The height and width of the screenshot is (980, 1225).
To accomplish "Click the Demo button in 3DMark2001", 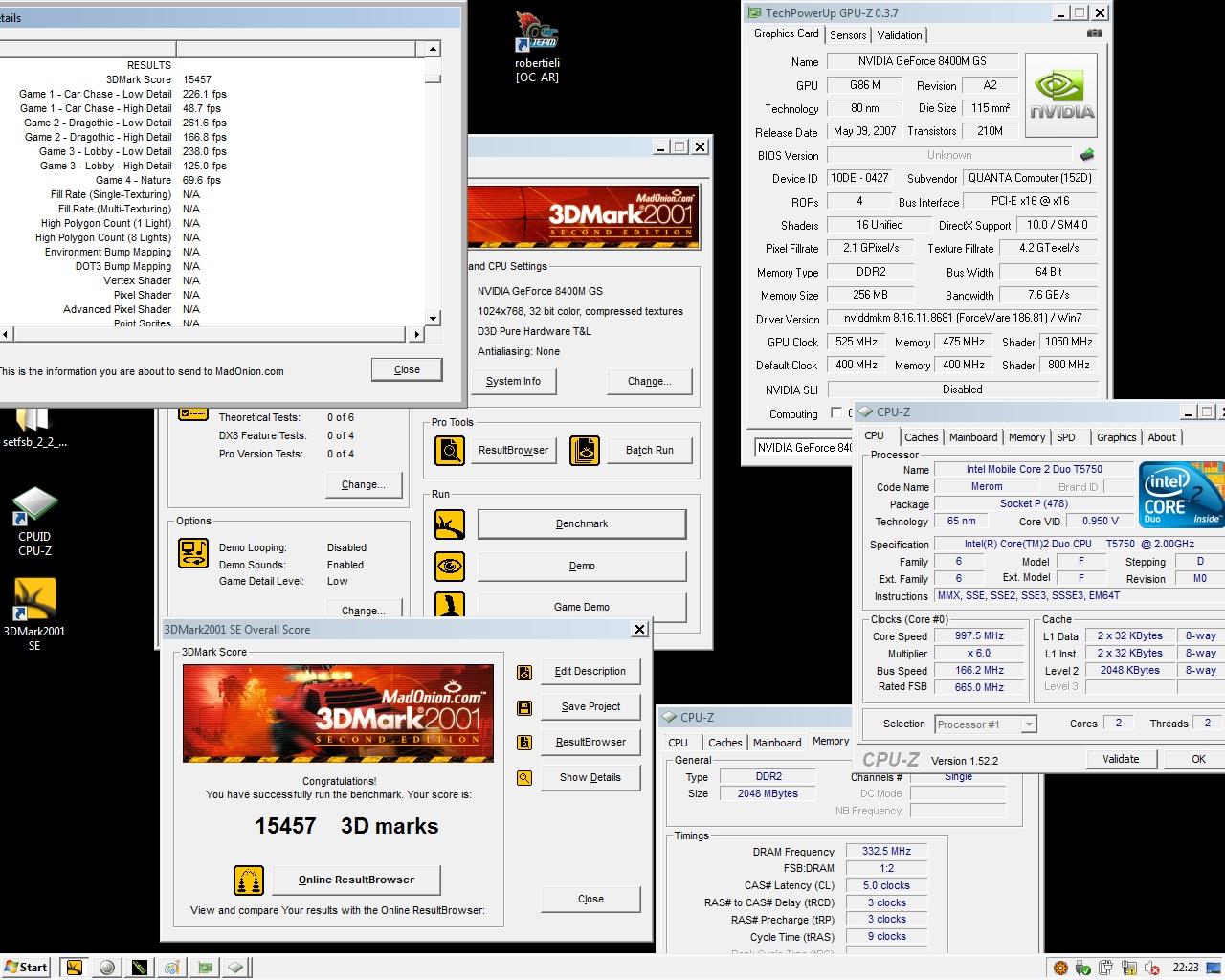I will (582, 566).
